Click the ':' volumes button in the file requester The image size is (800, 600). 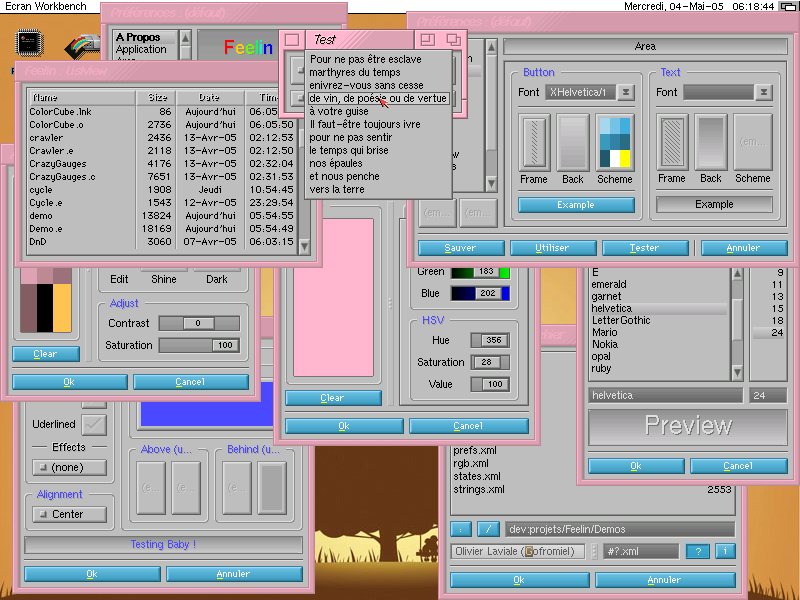(461, 529)
